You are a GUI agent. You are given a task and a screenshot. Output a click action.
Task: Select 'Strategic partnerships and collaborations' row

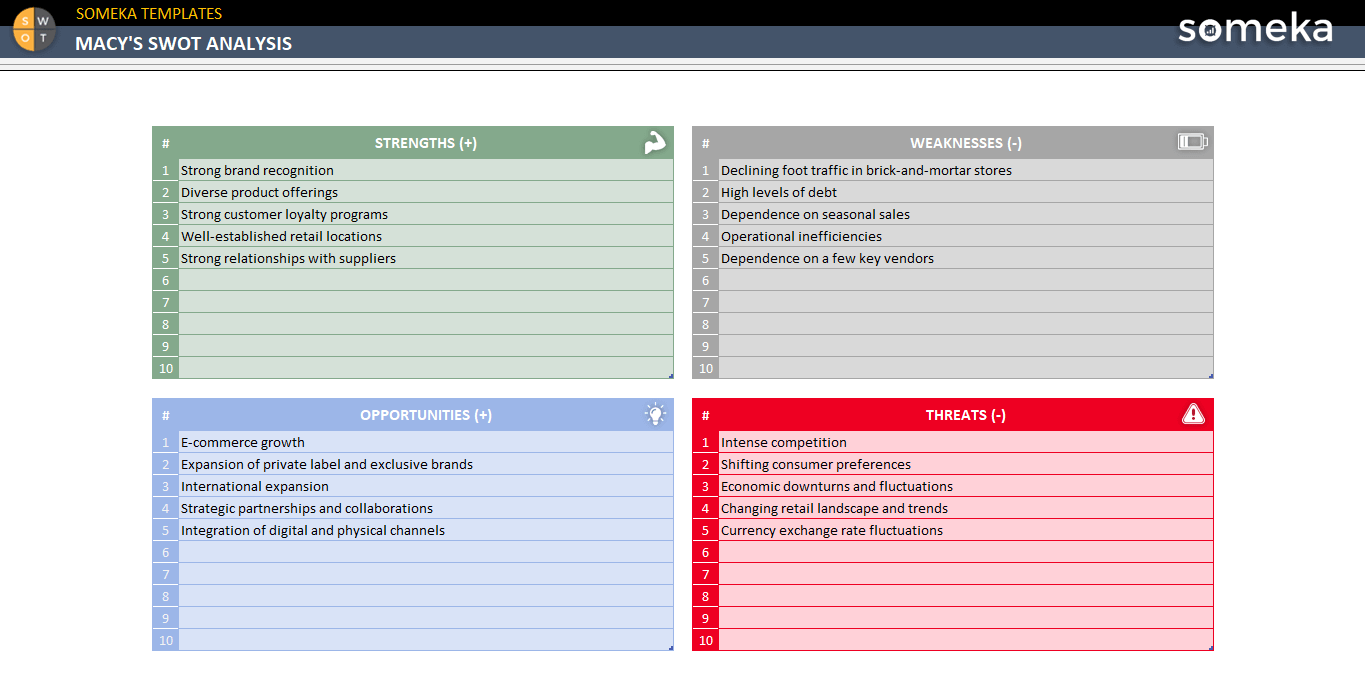click(426, 508)
